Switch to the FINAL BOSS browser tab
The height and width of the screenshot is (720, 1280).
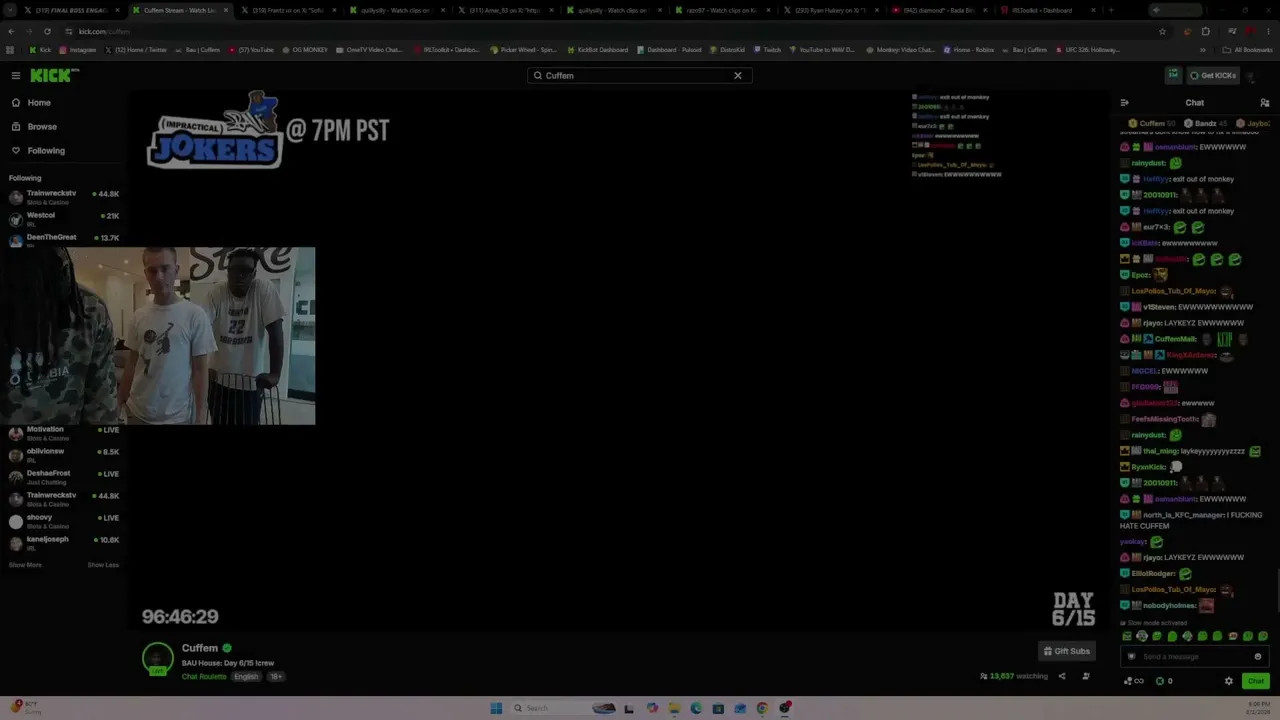pos(70,10)
